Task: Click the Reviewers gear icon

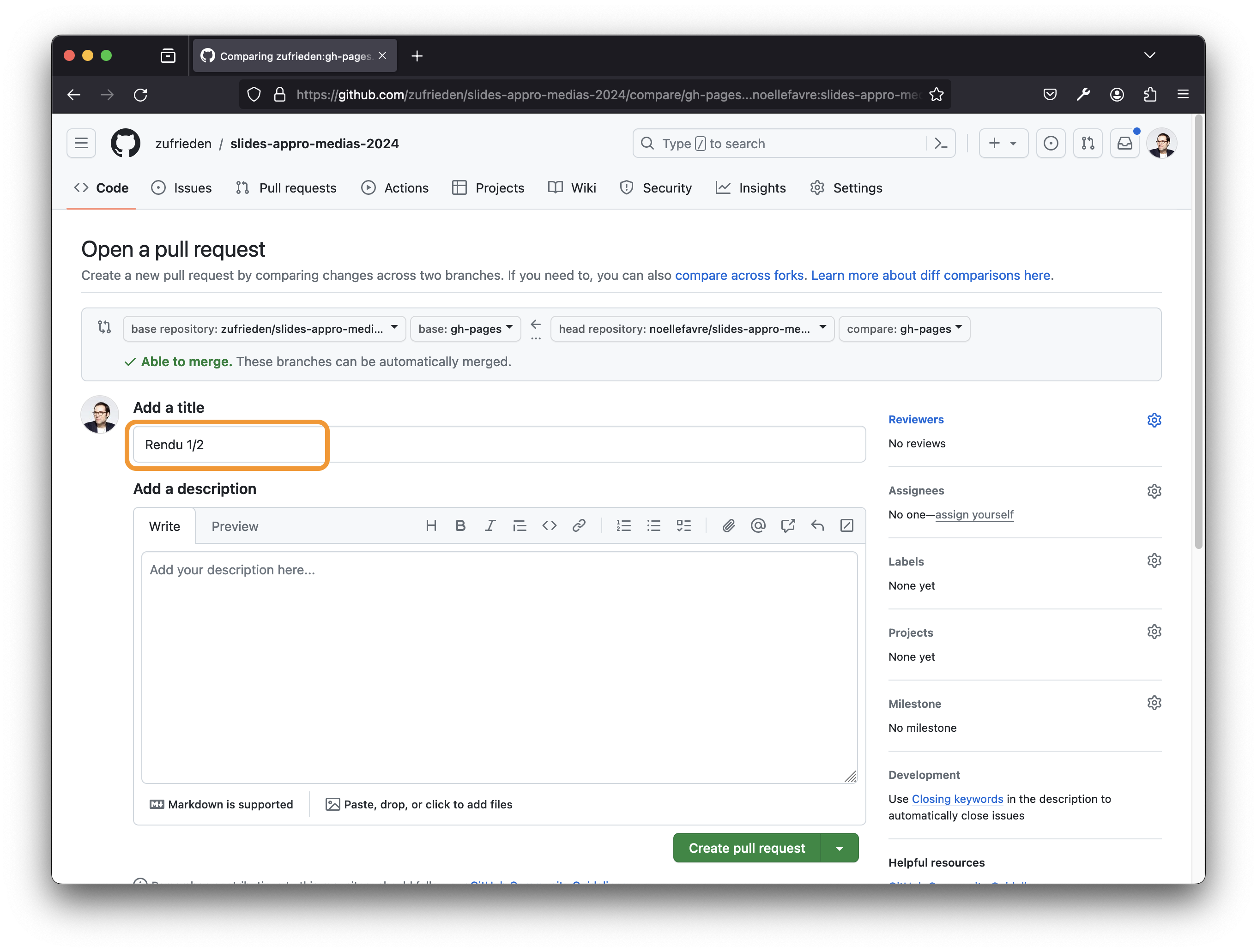Action: click(x=1154, y=420)
